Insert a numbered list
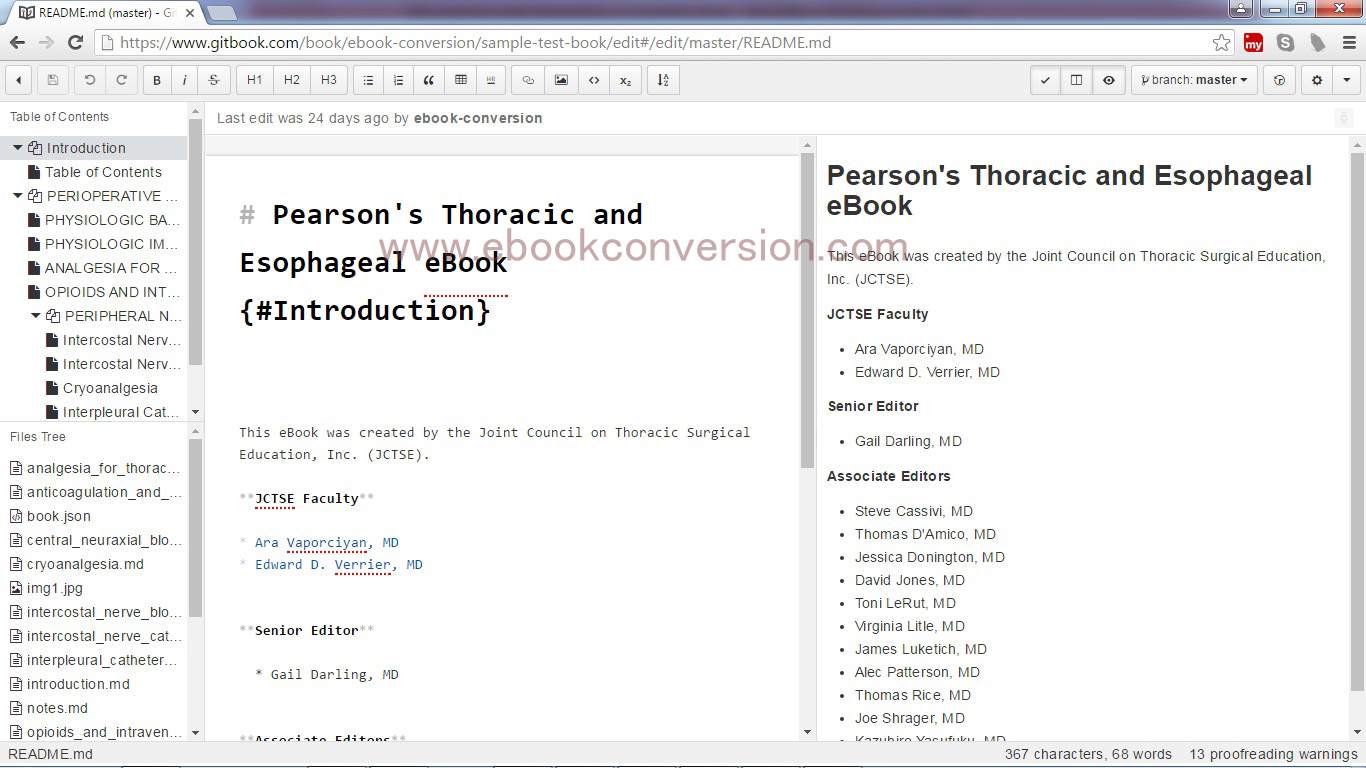 398,80
